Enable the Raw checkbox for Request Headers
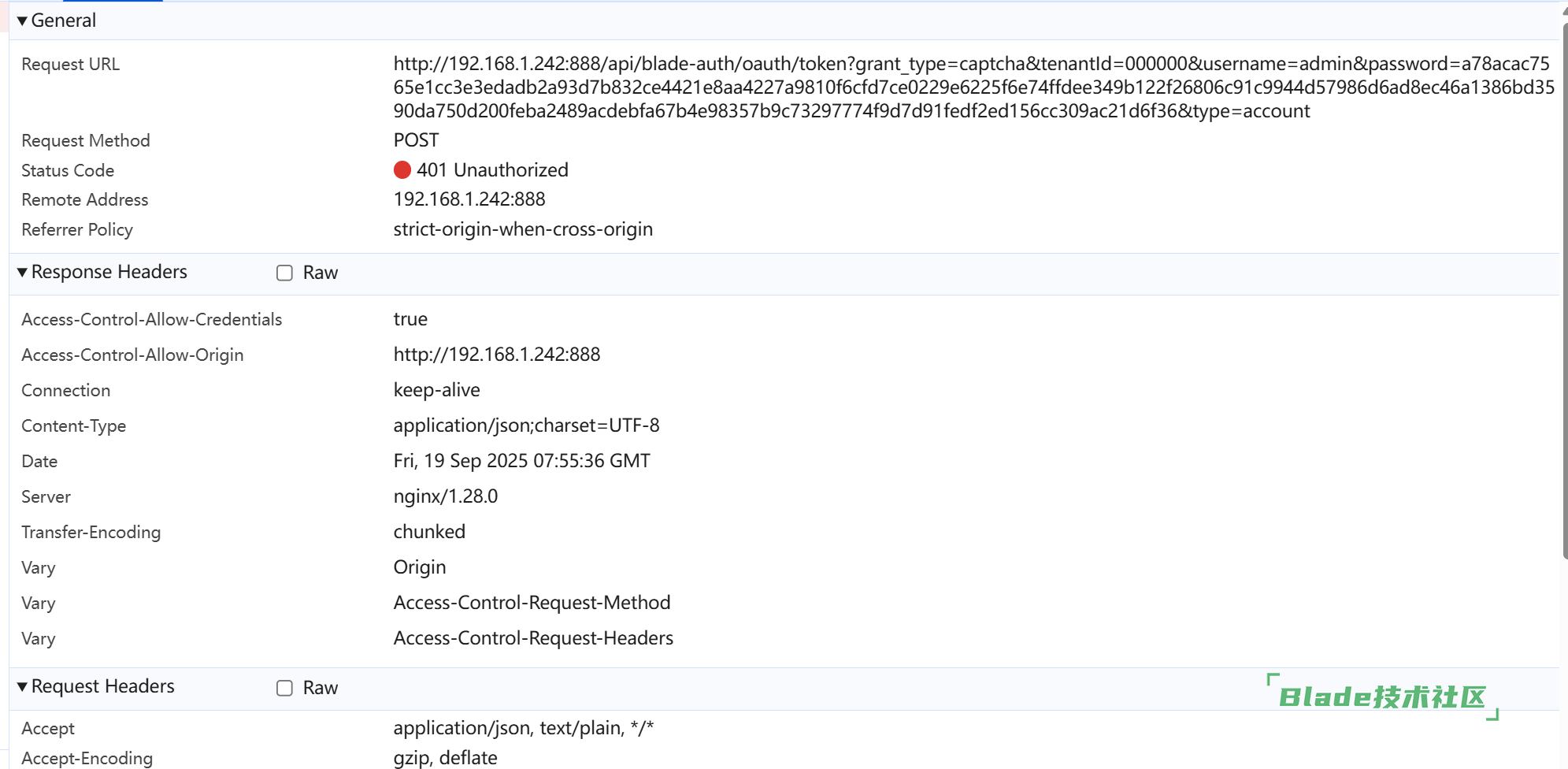1568x769 pixels. click(x=284, y=688)
